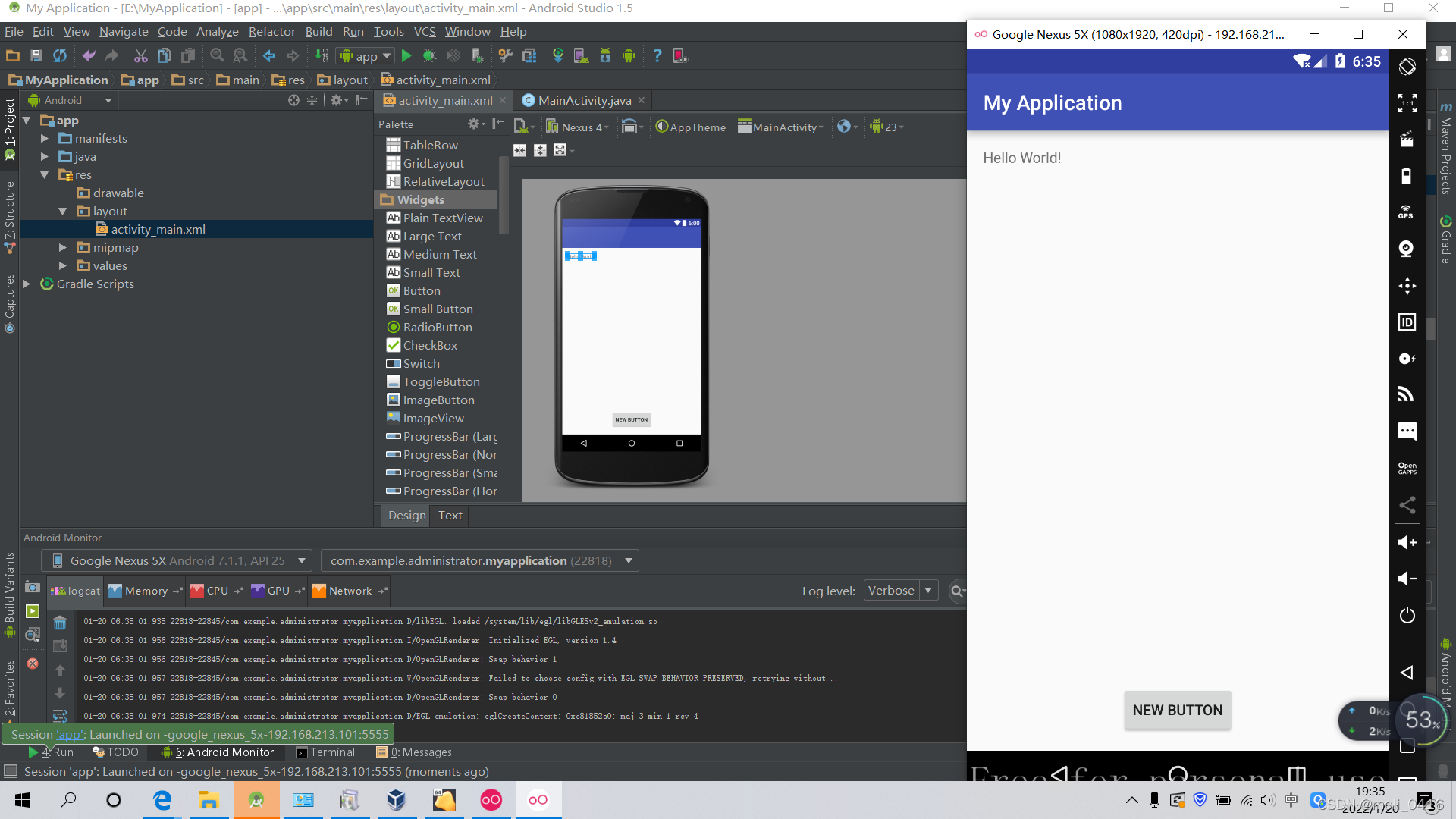Viewport: 1456px width, 819px height.
Task: Expand the mipmap folder in project tree
Action: coord(63,248)
